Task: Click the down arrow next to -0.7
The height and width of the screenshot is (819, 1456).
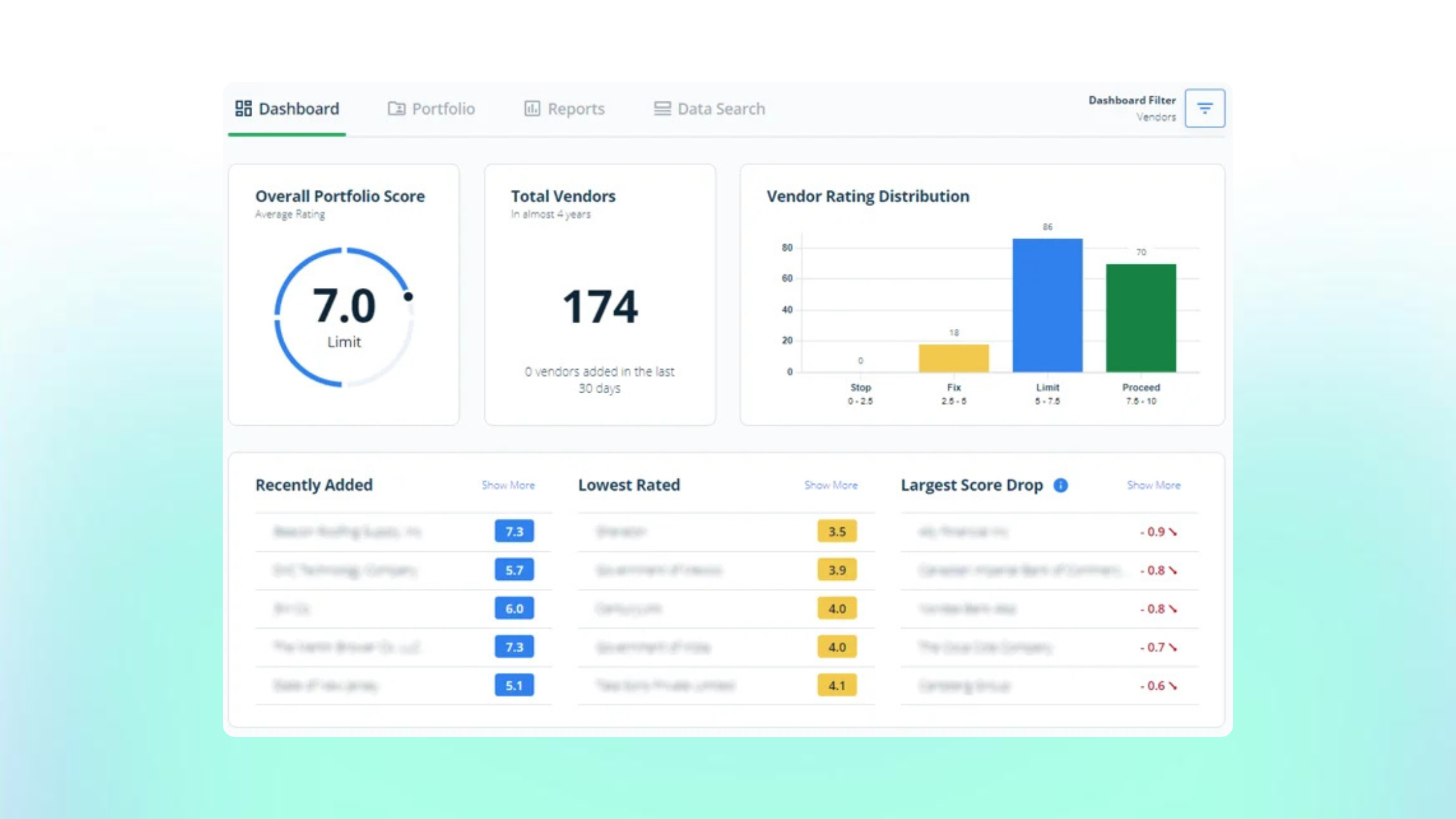Action: tap(1173, 647)
